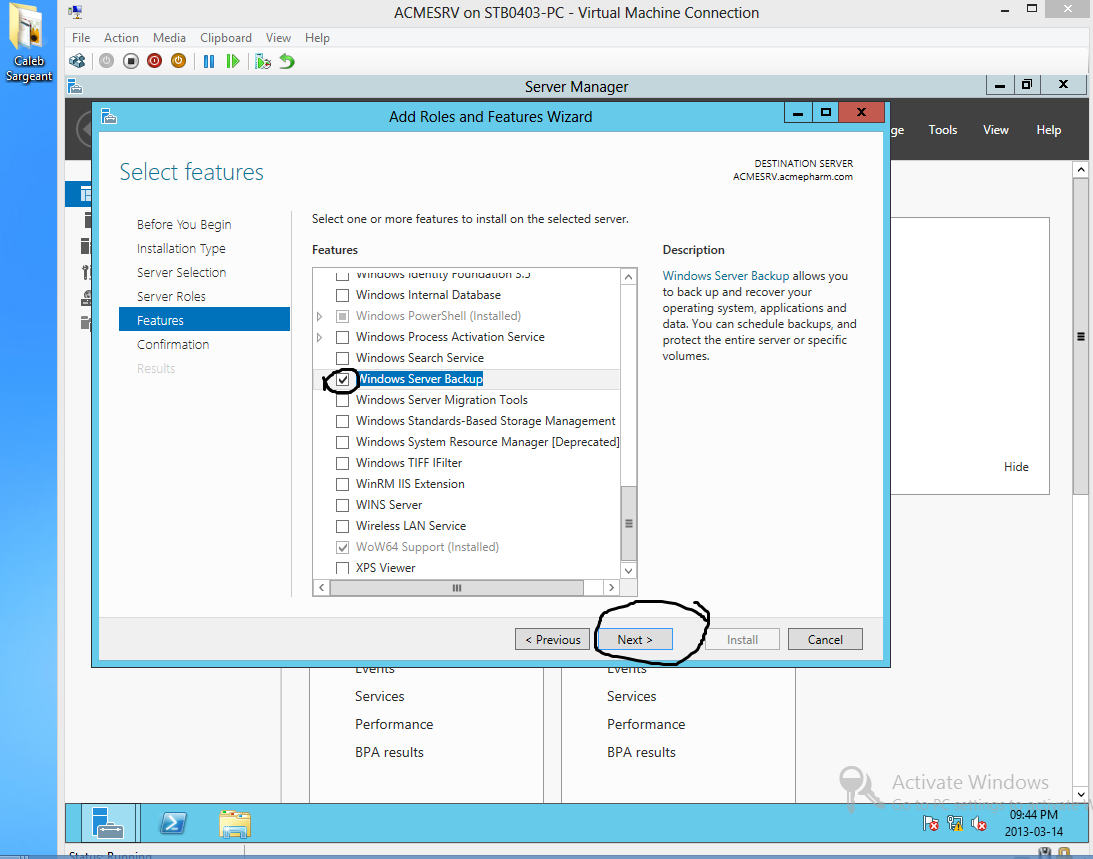Click the orange Save state toolbar icon
The height and width of the screenshot is (859, 1093).
pos(178,61)
